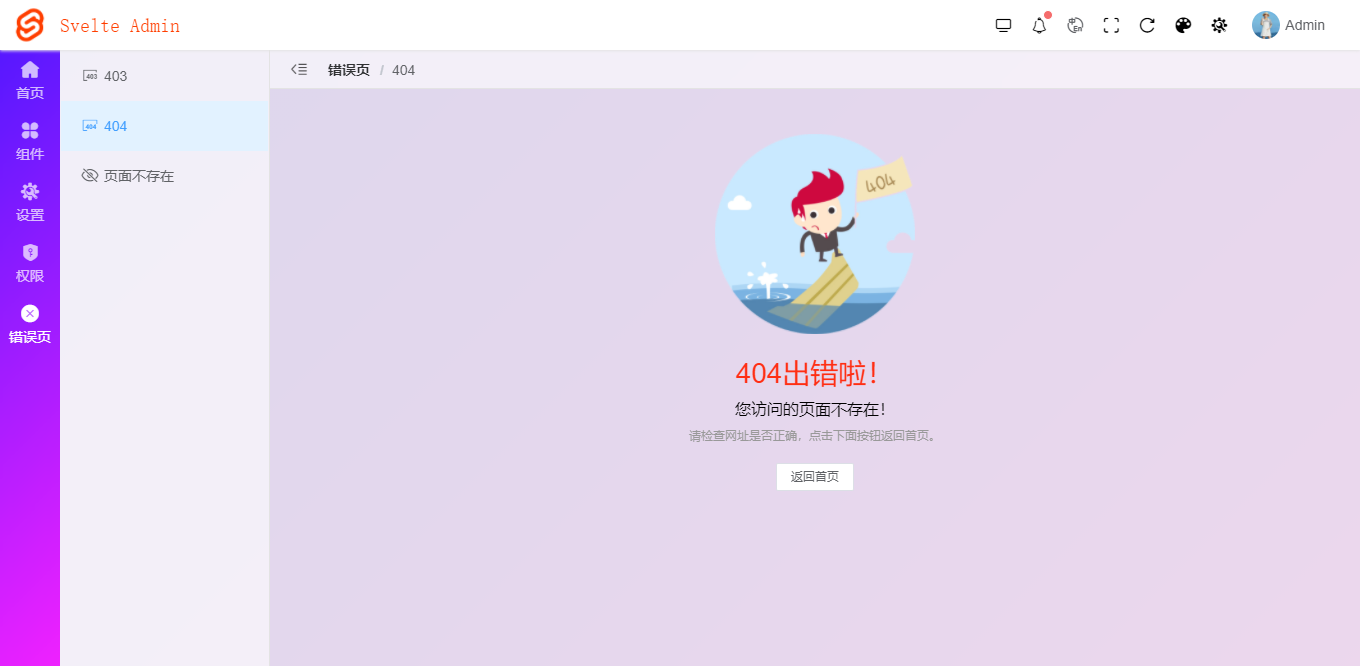Navigate to 首页 in the sidebar
1360x666 pixels.
[29, 80]
